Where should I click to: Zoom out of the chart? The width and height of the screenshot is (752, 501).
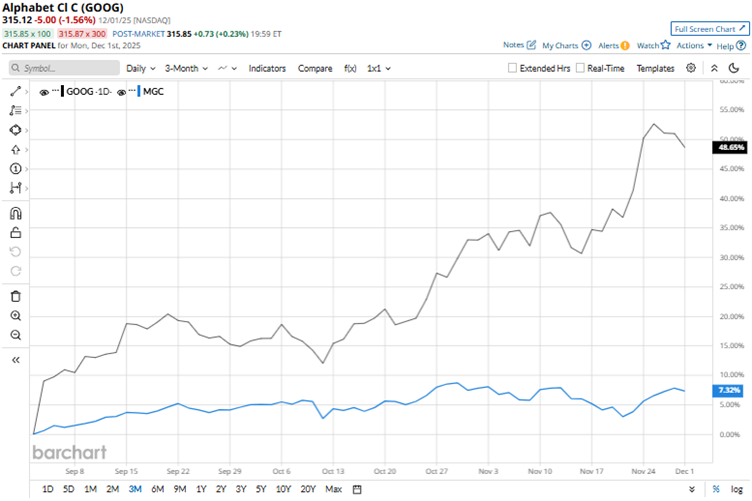(x=15, y=335)
